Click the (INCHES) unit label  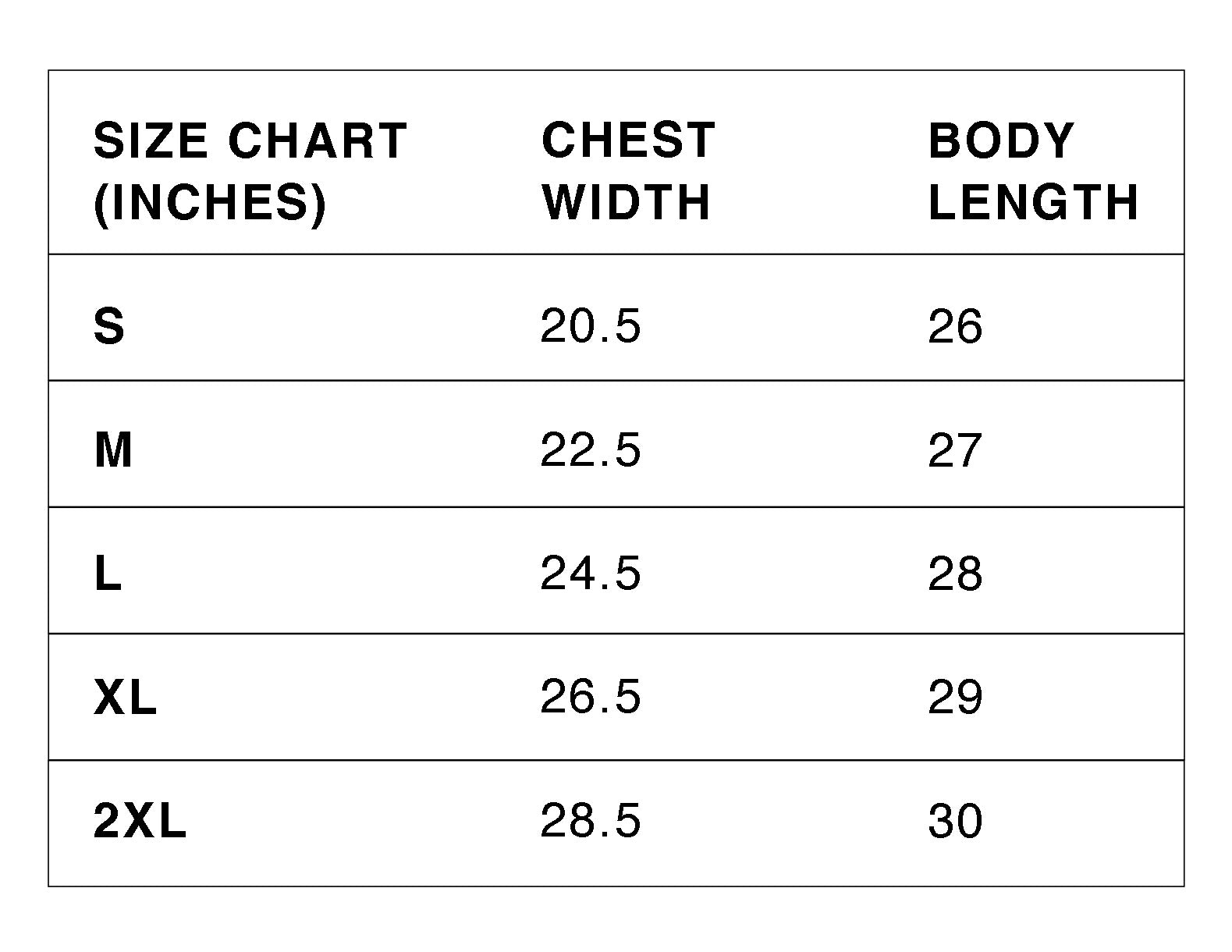[x=209, y=202]
